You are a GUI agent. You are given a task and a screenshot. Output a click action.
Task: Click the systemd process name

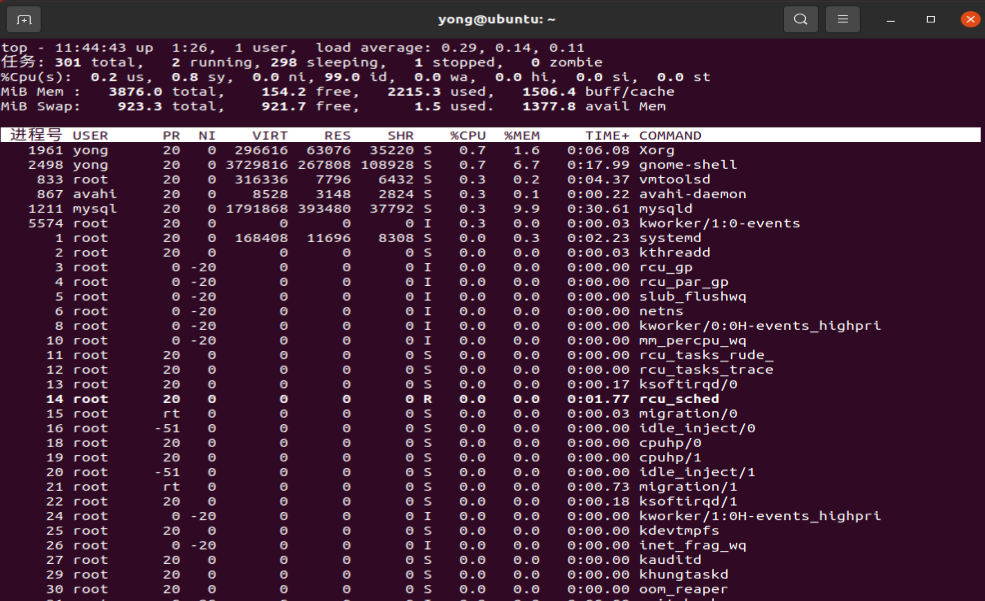670,238
